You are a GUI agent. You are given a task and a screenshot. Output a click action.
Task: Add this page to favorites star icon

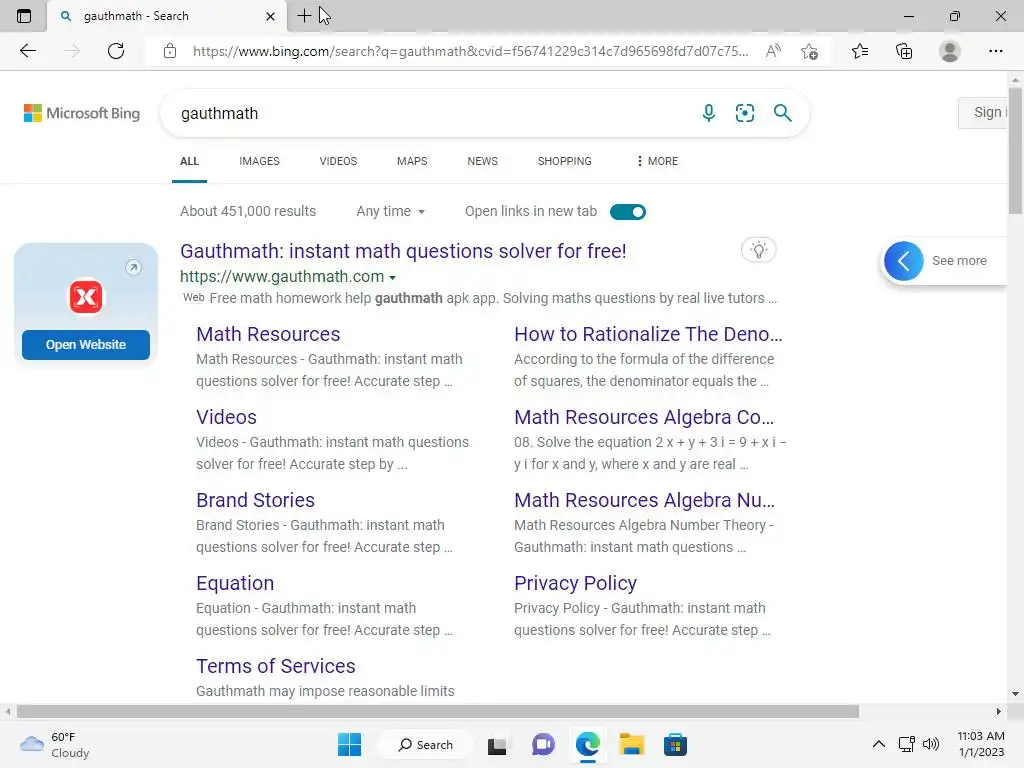810,51
